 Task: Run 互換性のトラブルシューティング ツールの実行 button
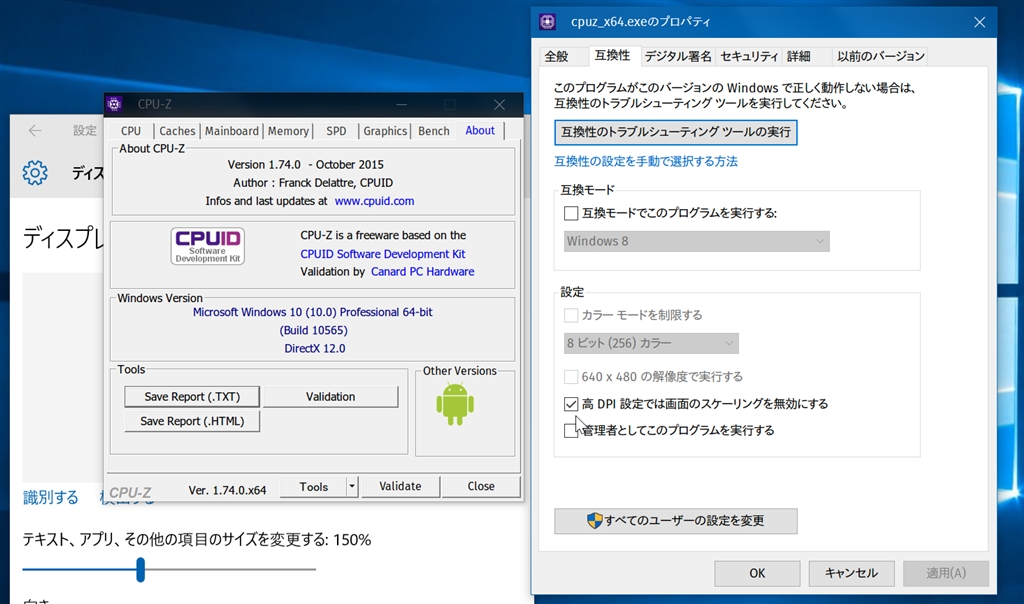676,132
